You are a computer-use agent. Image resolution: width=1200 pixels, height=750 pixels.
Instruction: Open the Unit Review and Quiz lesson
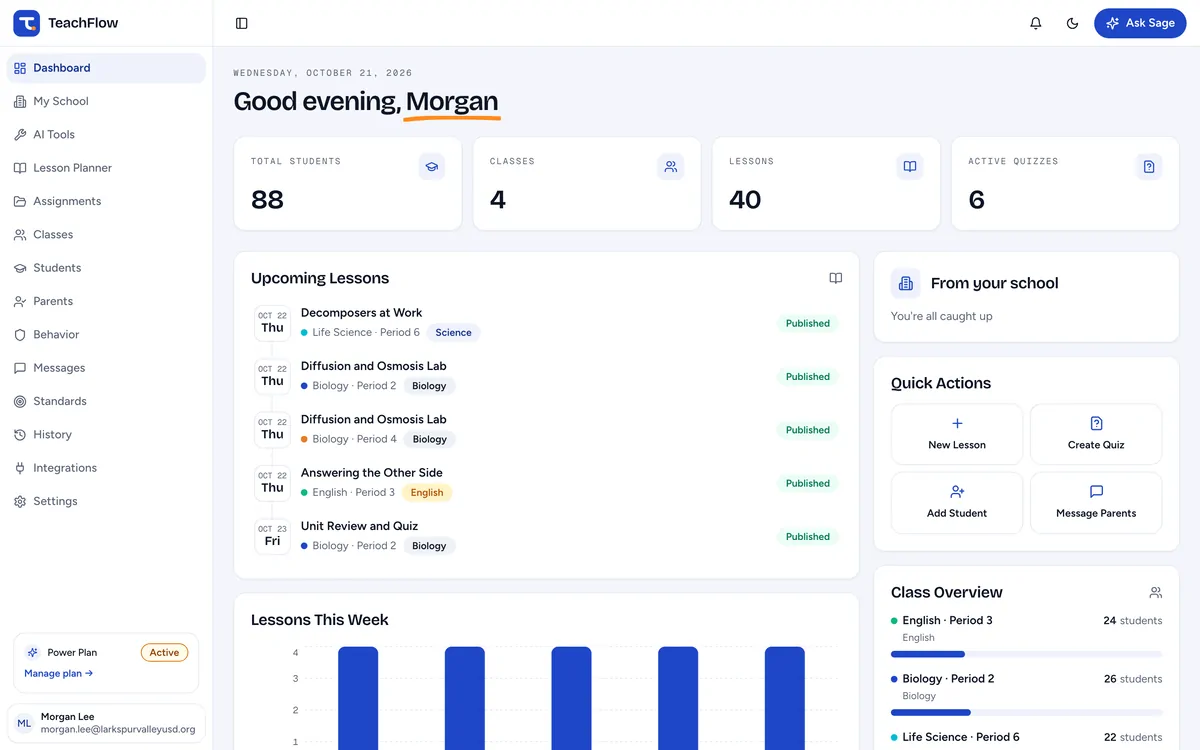pyautogui.click(x=359, y=526)
